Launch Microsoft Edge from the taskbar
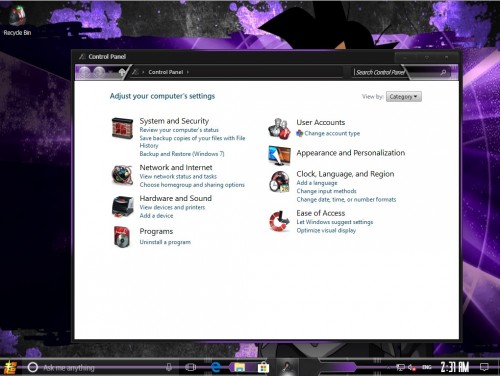 tap(216, 367)
